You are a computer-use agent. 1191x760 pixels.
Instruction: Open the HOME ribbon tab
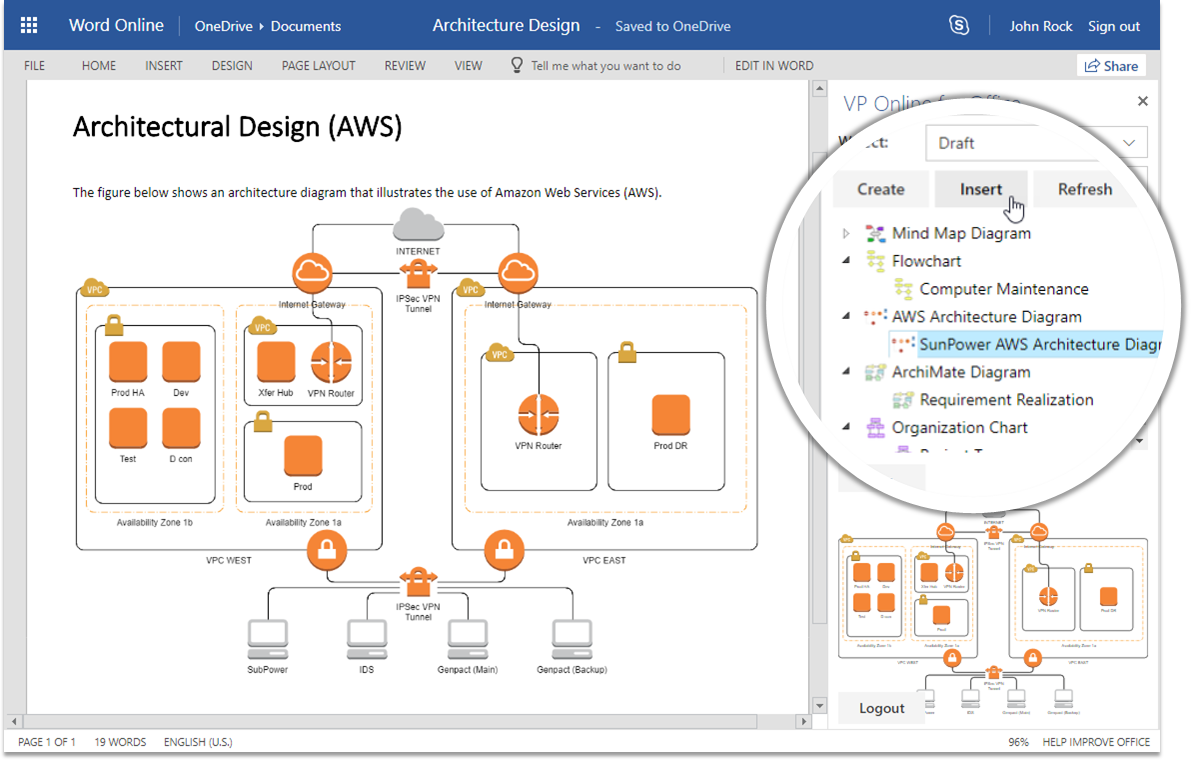pos(99,65)
